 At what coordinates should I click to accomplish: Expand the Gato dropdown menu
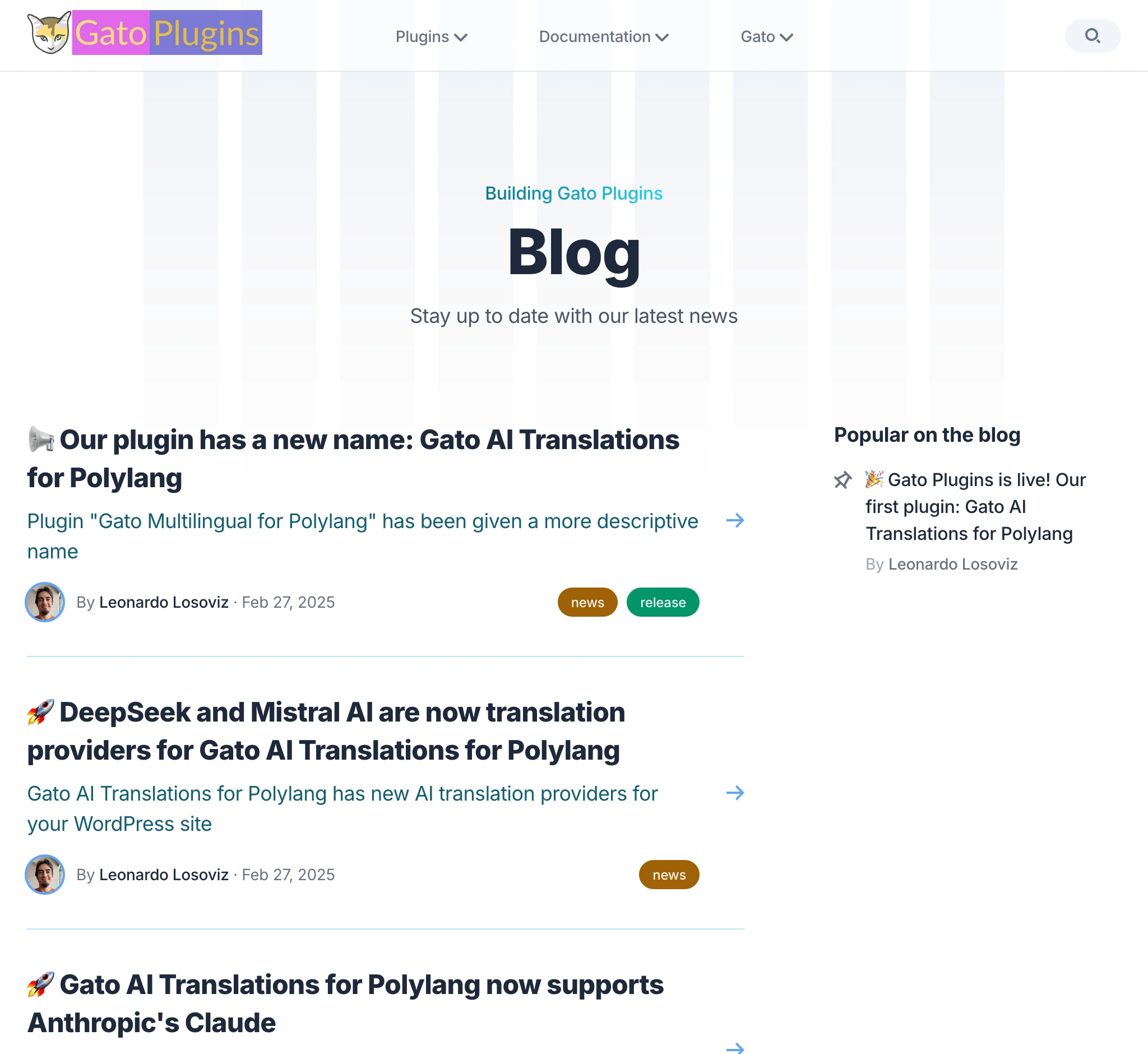[x=766, y=35]
